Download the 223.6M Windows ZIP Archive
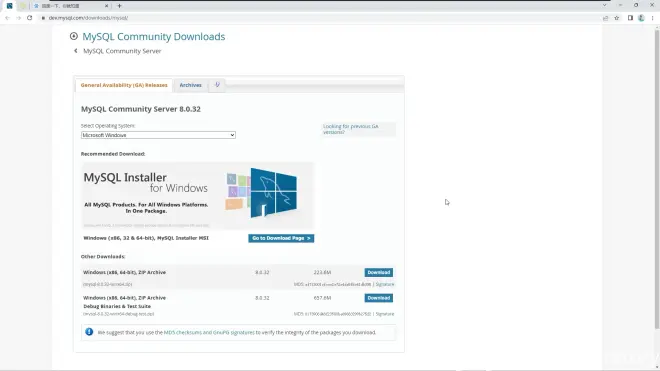 point(379,272)
